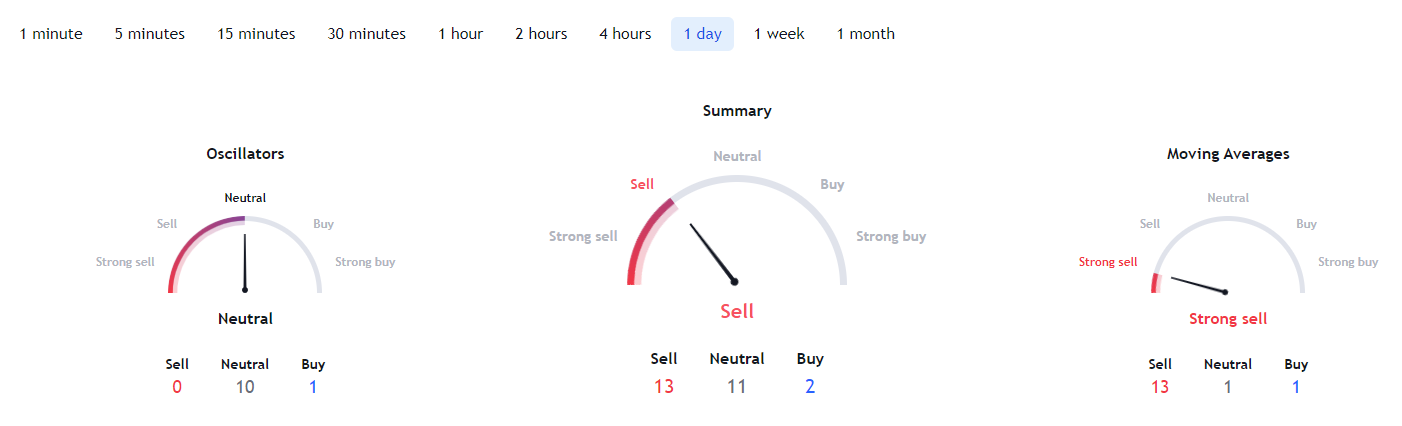
Task: Switch to 1 week timeframe
Action: (x=779, y=34)
